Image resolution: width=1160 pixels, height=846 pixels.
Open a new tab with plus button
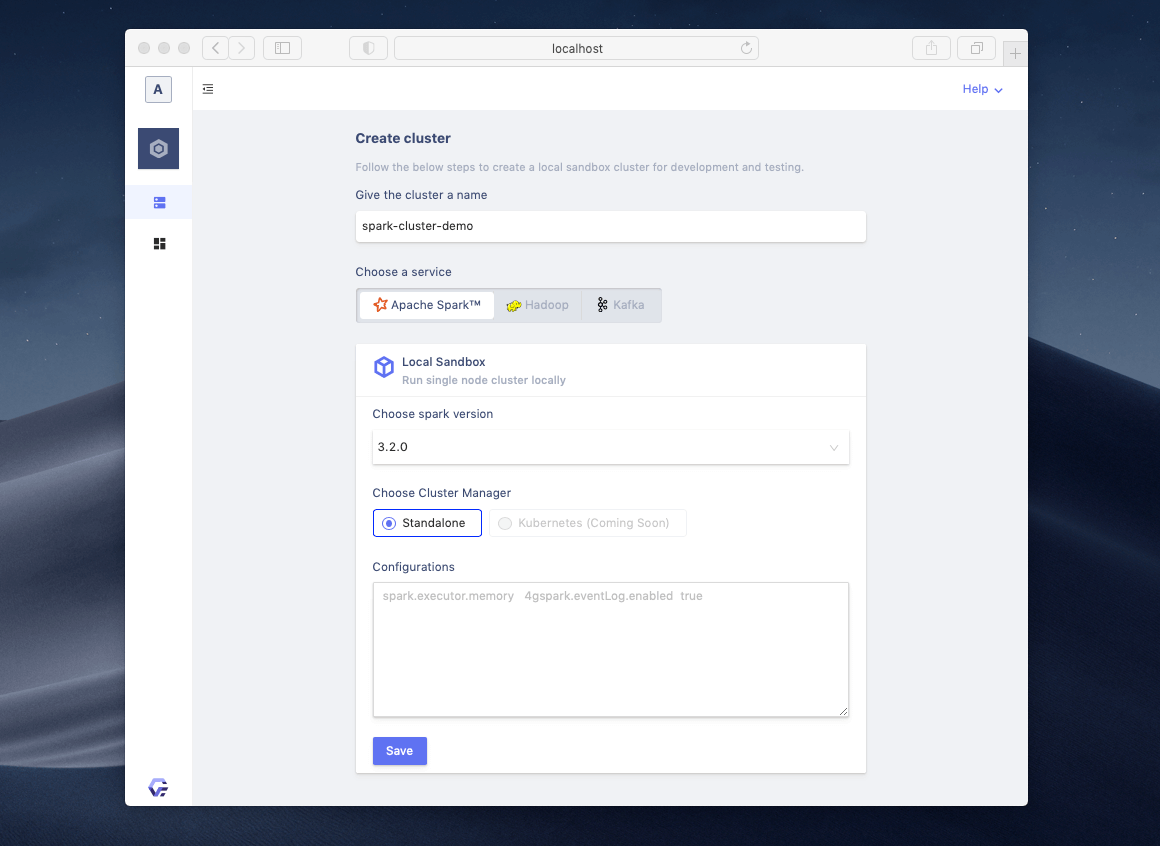click(x=1015, y=53)
